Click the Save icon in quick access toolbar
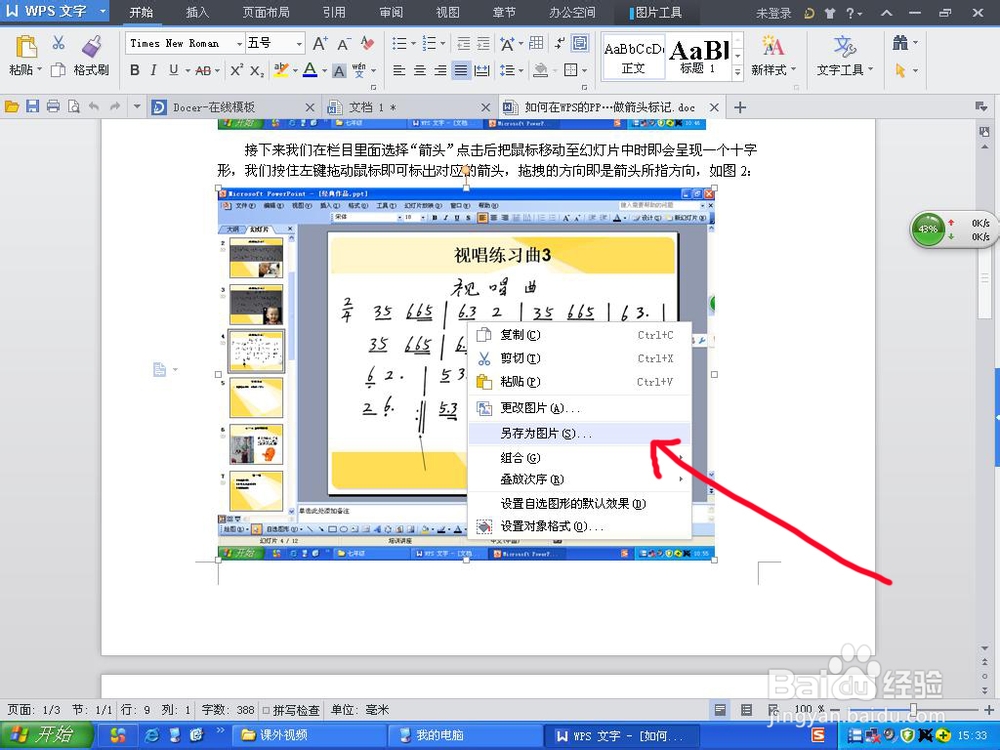 pyautogui.click(x=33, y=106)
